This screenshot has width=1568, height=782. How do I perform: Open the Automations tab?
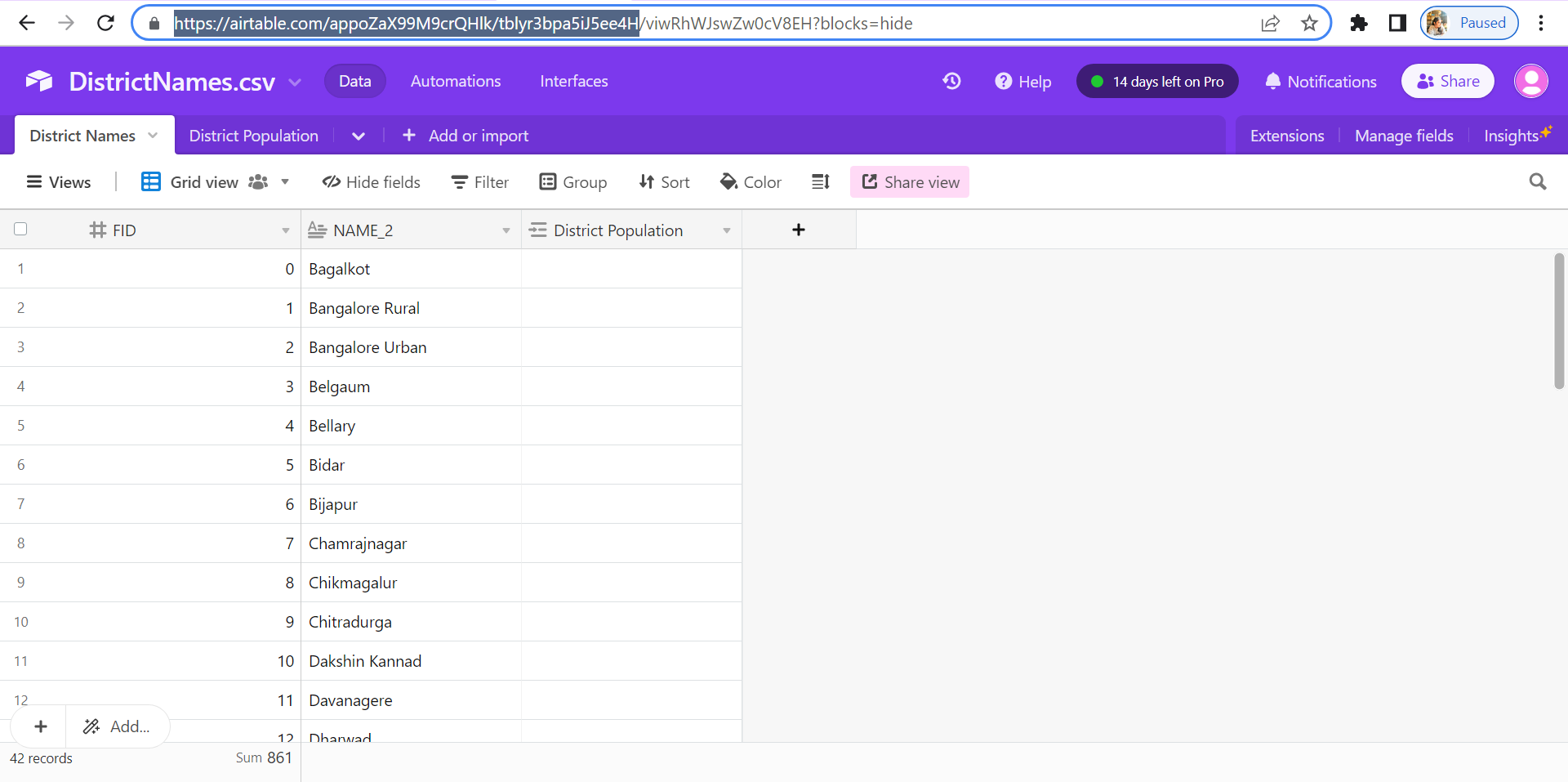point(455,81)
